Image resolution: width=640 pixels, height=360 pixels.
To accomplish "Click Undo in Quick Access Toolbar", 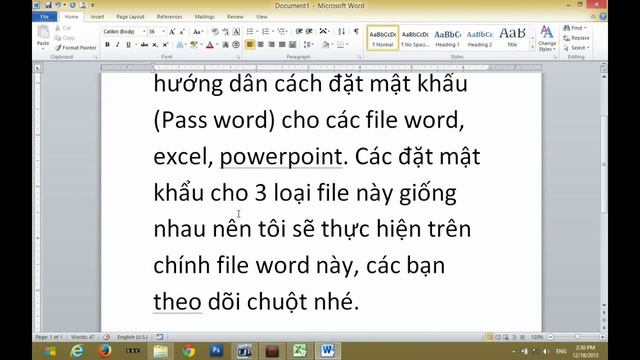I will pyautogui.click(x=58, y=5).
